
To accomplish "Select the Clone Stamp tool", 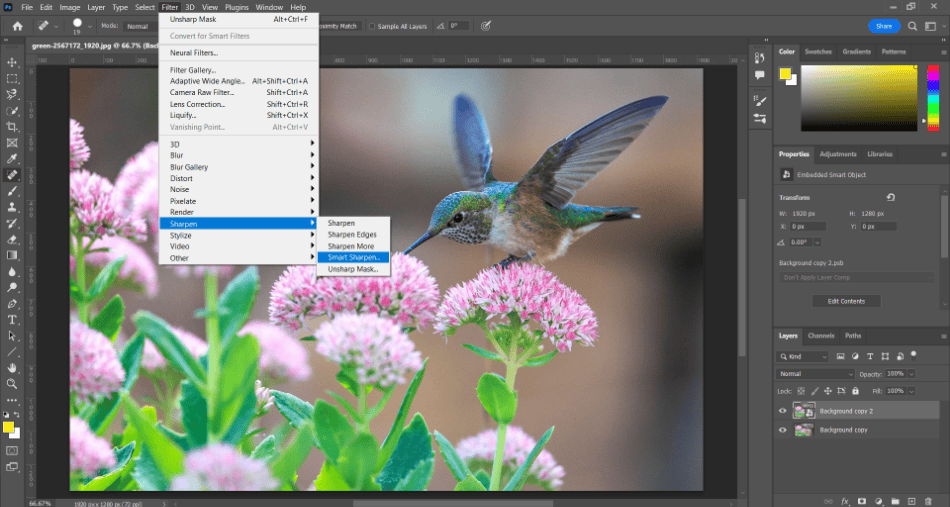I will pos(12,207).
